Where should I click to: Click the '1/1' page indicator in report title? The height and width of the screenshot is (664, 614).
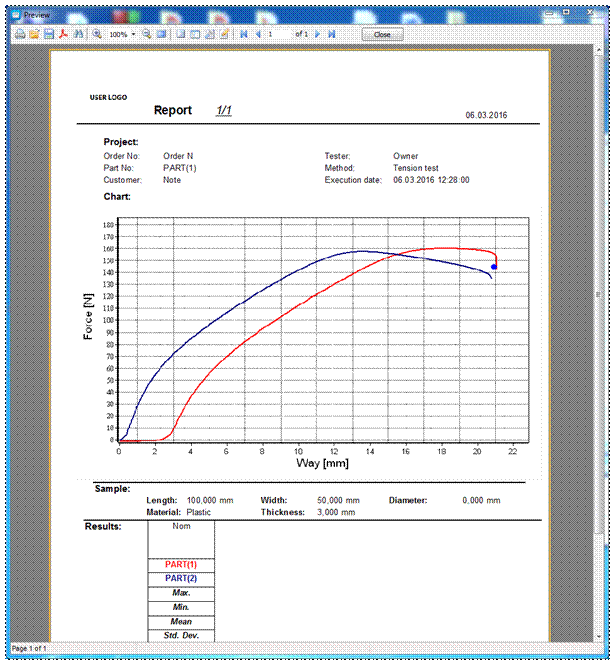224,110
